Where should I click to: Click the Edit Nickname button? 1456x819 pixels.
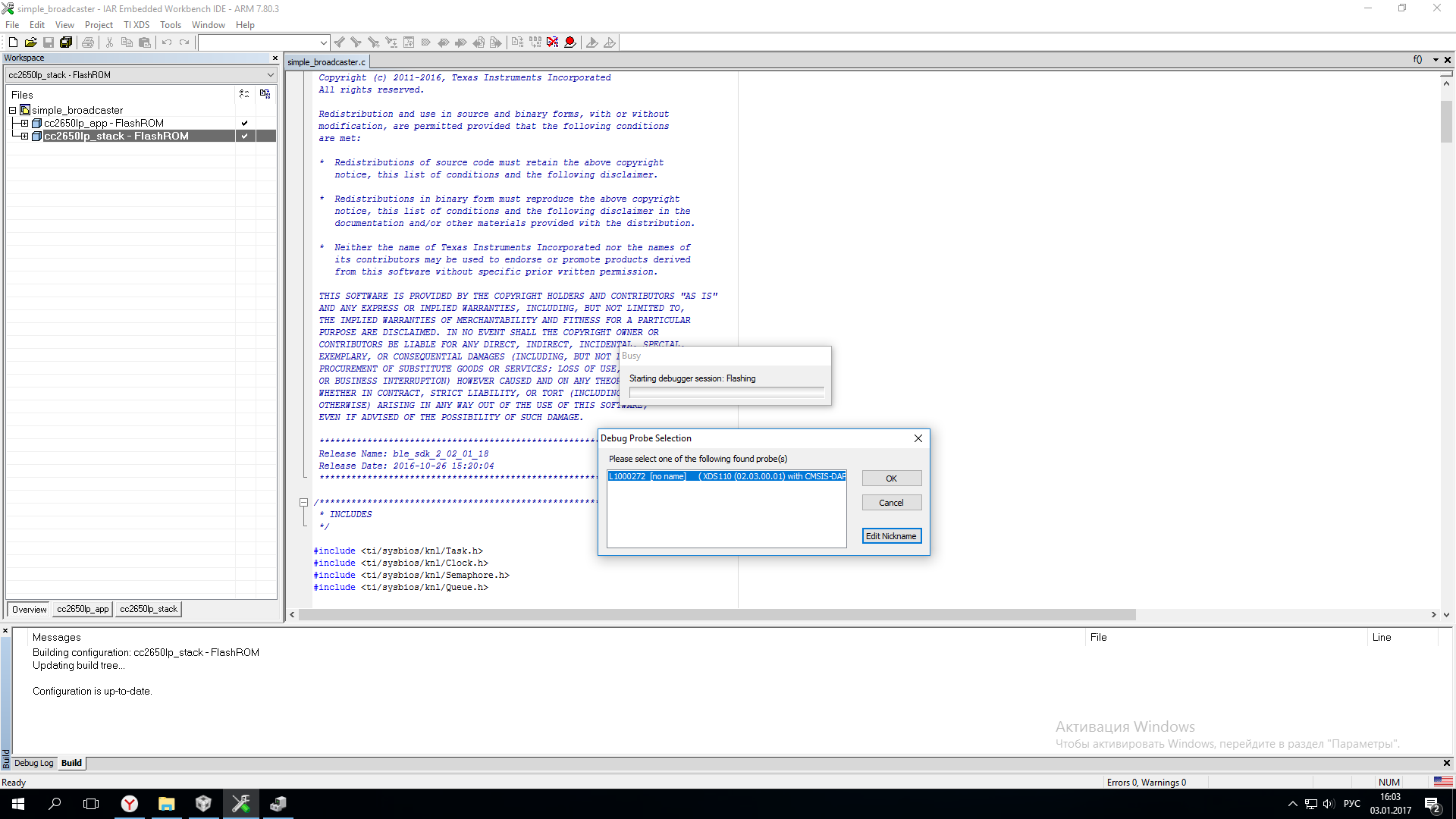891,536
